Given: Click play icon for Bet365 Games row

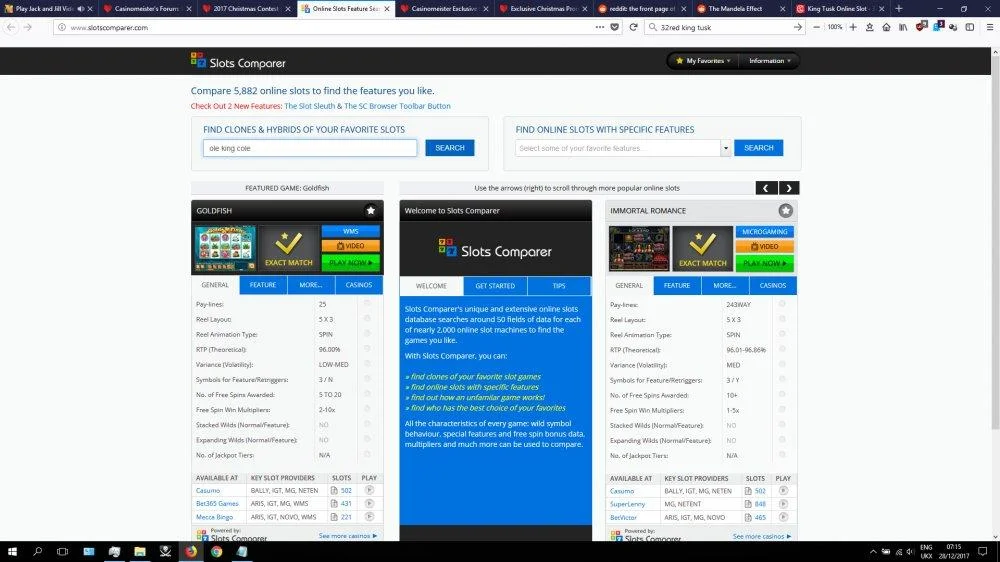Looking at the screenshot, I should (x=369, y=503).
